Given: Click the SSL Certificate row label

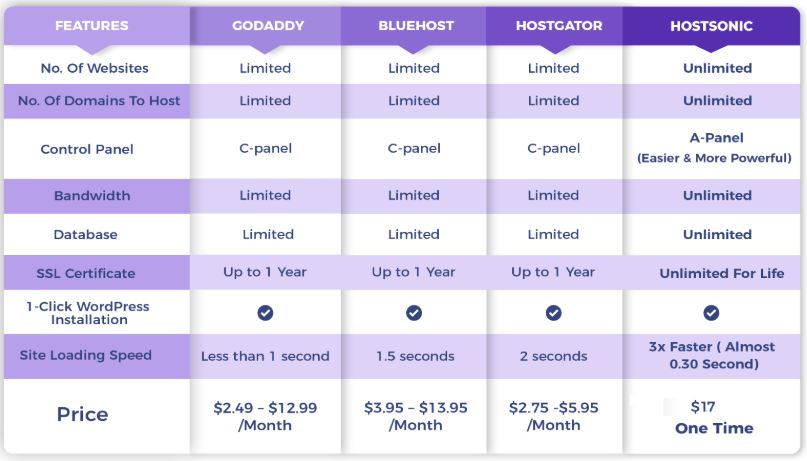Looking at the screenshot, I should tap(86, 273).
